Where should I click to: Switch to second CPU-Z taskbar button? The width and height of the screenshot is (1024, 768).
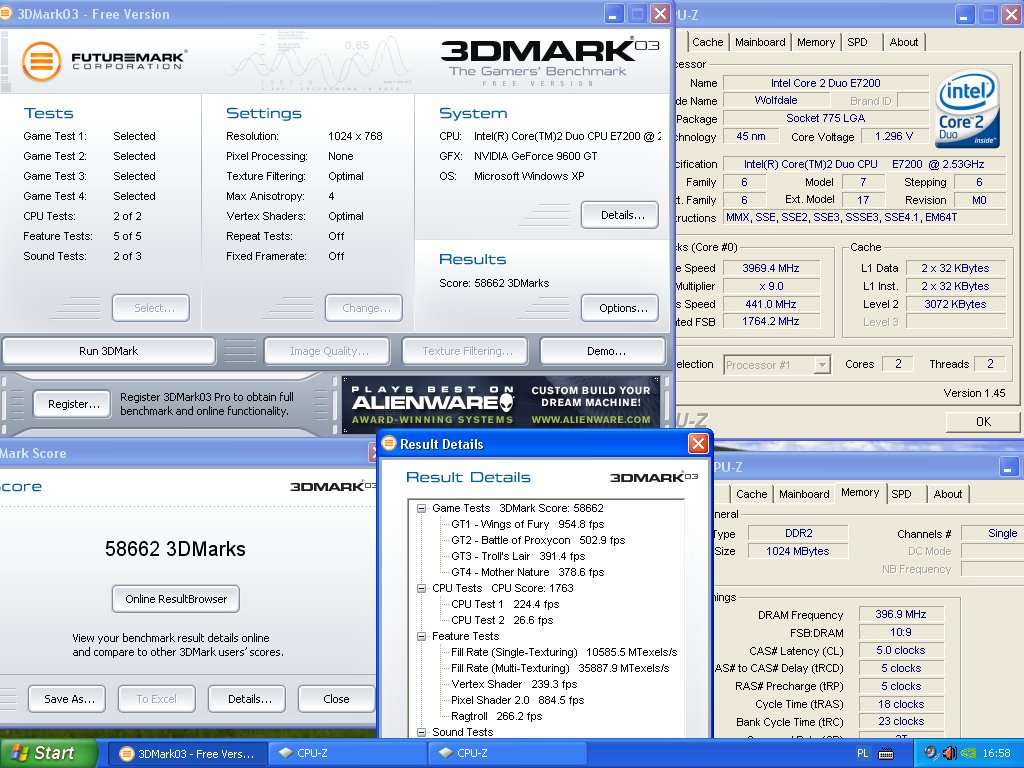point(507,754)
